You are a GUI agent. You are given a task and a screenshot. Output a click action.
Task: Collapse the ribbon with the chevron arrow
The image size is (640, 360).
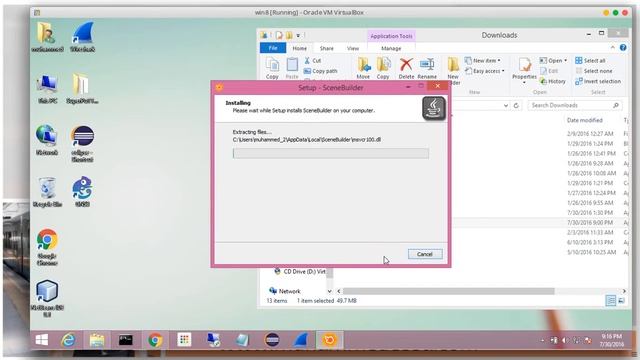[612, 48]
